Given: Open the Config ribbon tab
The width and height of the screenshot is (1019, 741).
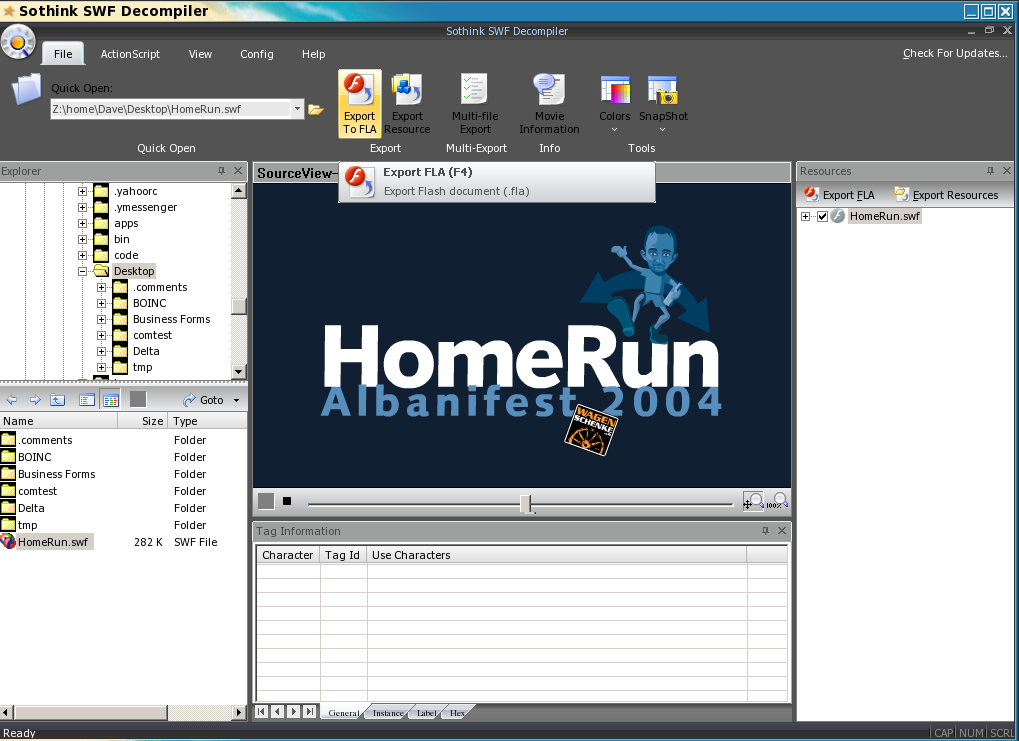Looking at the screenshot, I should point(257,54).
